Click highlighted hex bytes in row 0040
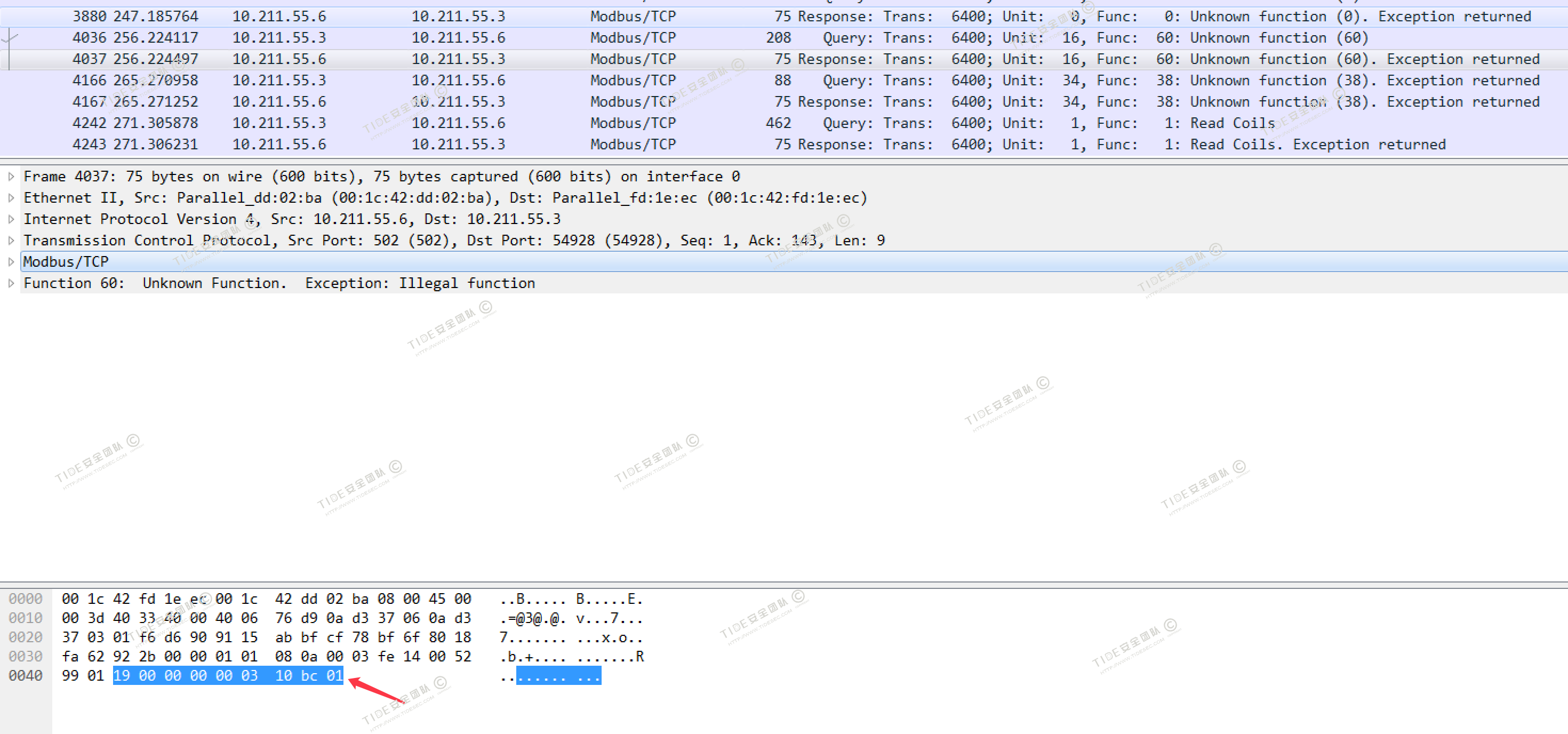This screenshot has width=1568, height=734. 228,675
